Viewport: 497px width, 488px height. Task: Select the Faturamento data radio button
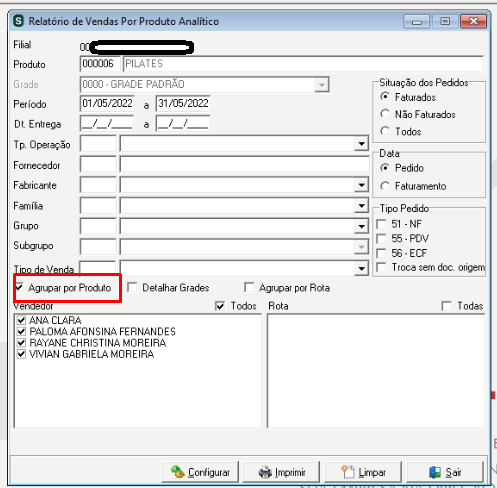click(385, 186)
